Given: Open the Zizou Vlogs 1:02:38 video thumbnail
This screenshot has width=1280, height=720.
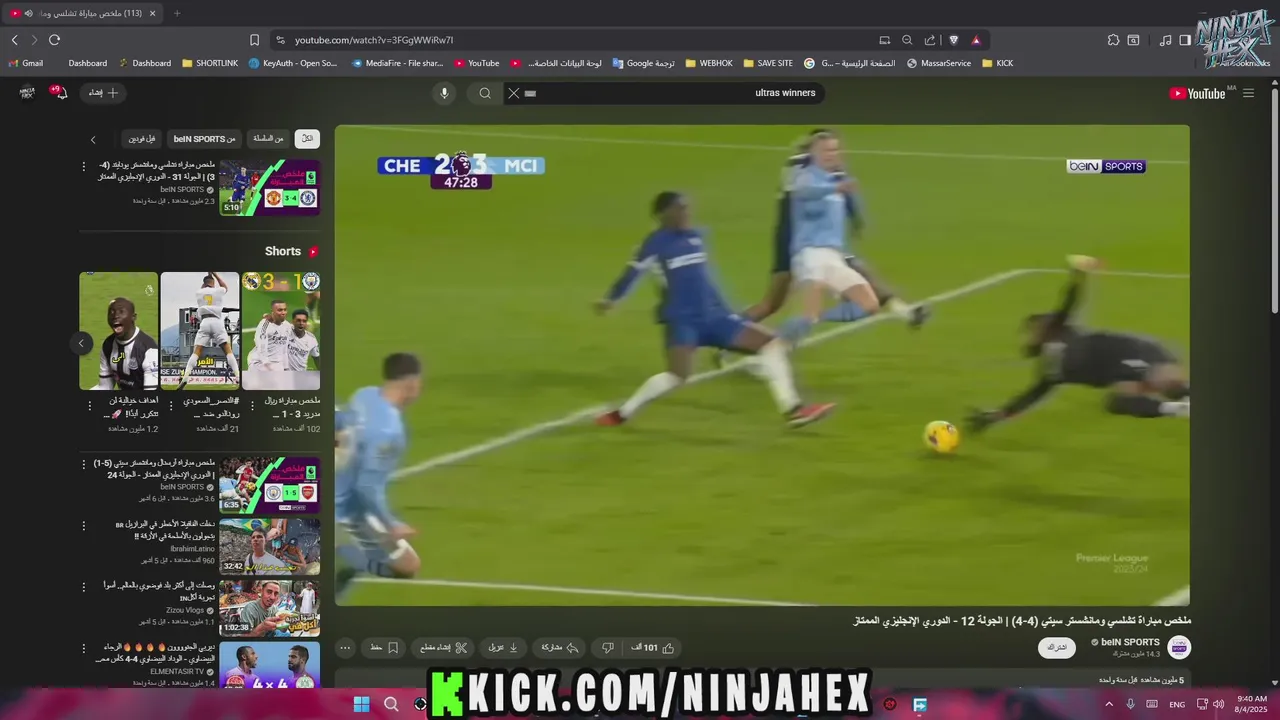Looking at the screenshot, I should pyautogui.click(x=269, y=608).
